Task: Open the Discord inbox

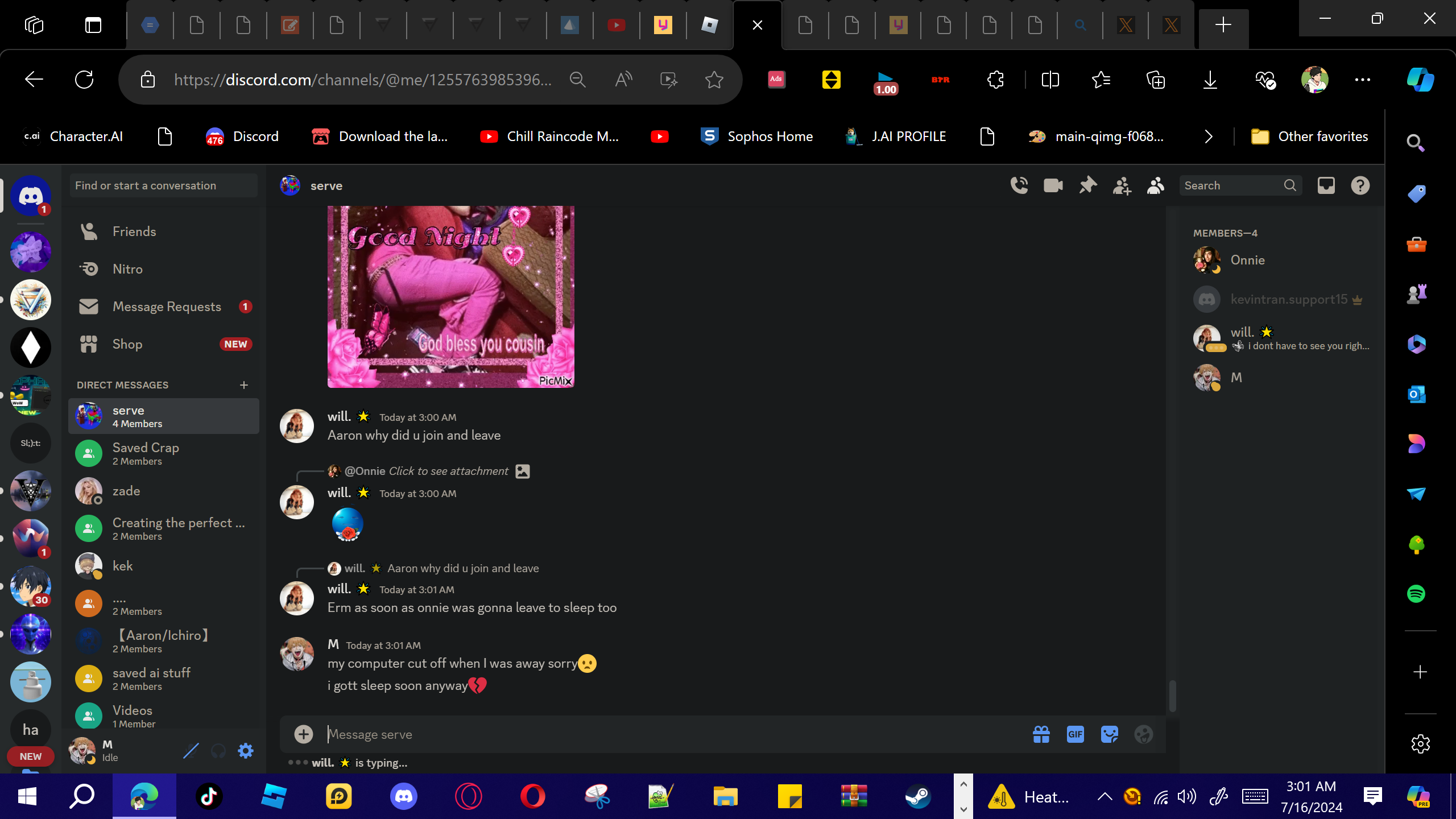Action: tap(1326, 185)
